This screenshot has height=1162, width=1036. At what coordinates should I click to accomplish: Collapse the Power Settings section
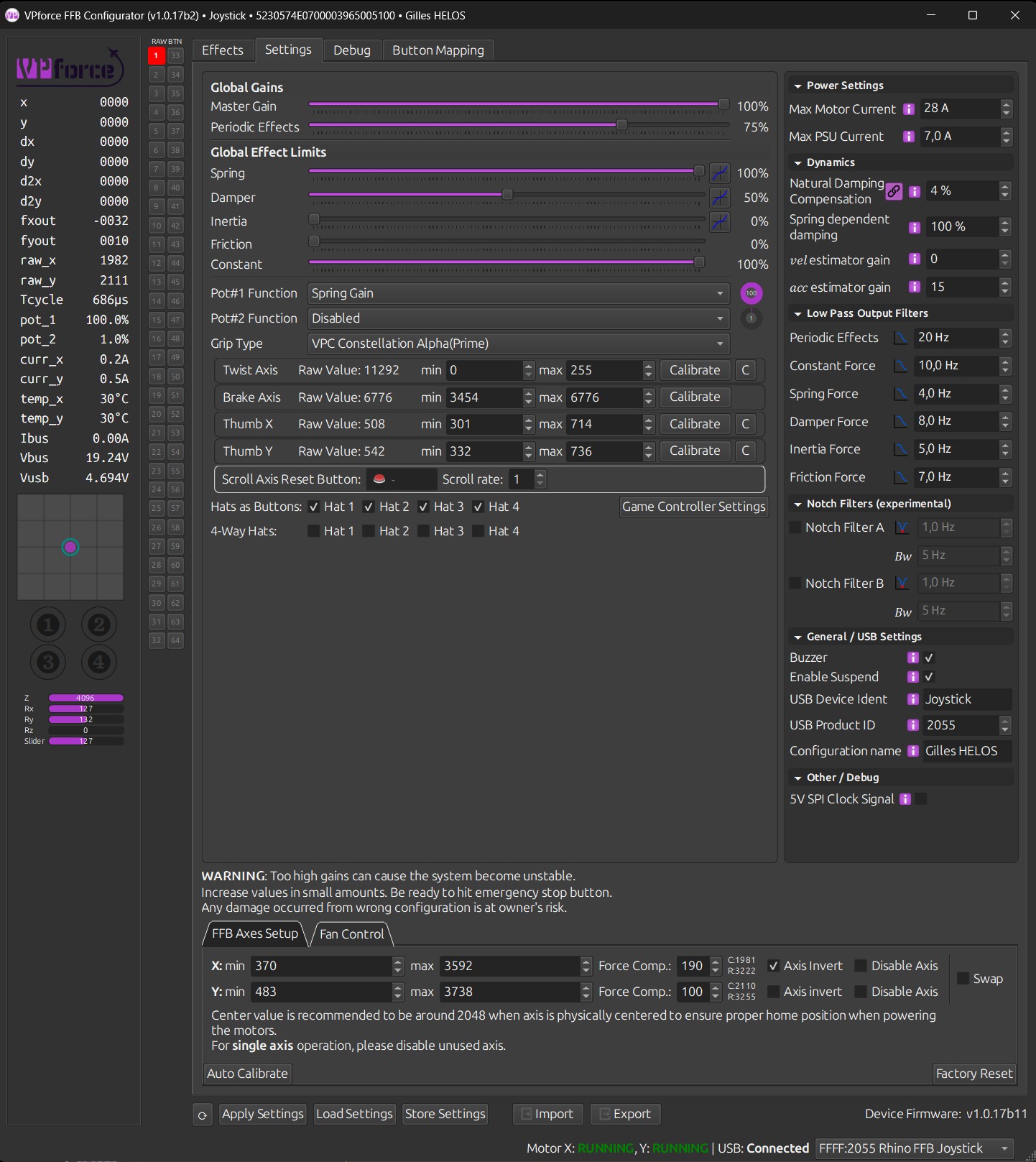pos(797,86)
